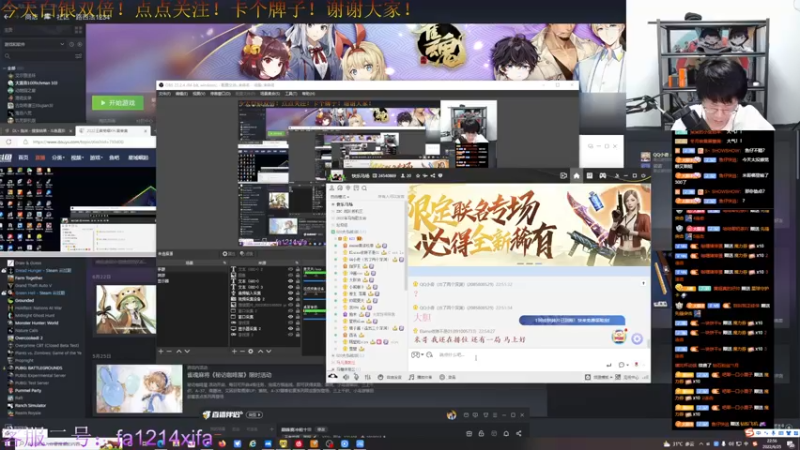
Task: Expand the red-text sub-channel in YY list
Action: point(334,362)
